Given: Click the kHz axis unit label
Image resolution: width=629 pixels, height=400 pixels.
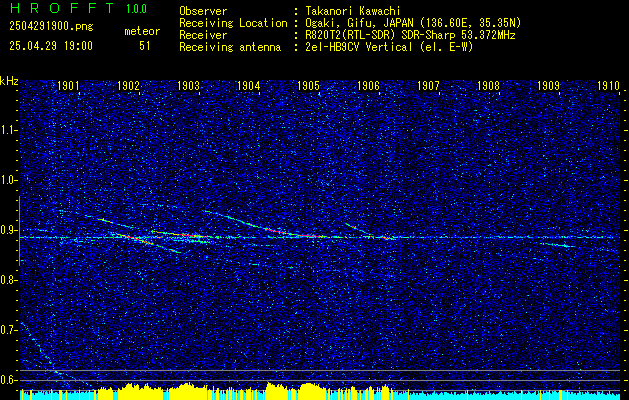Looking at the screenshot, I should click(9, 81).
